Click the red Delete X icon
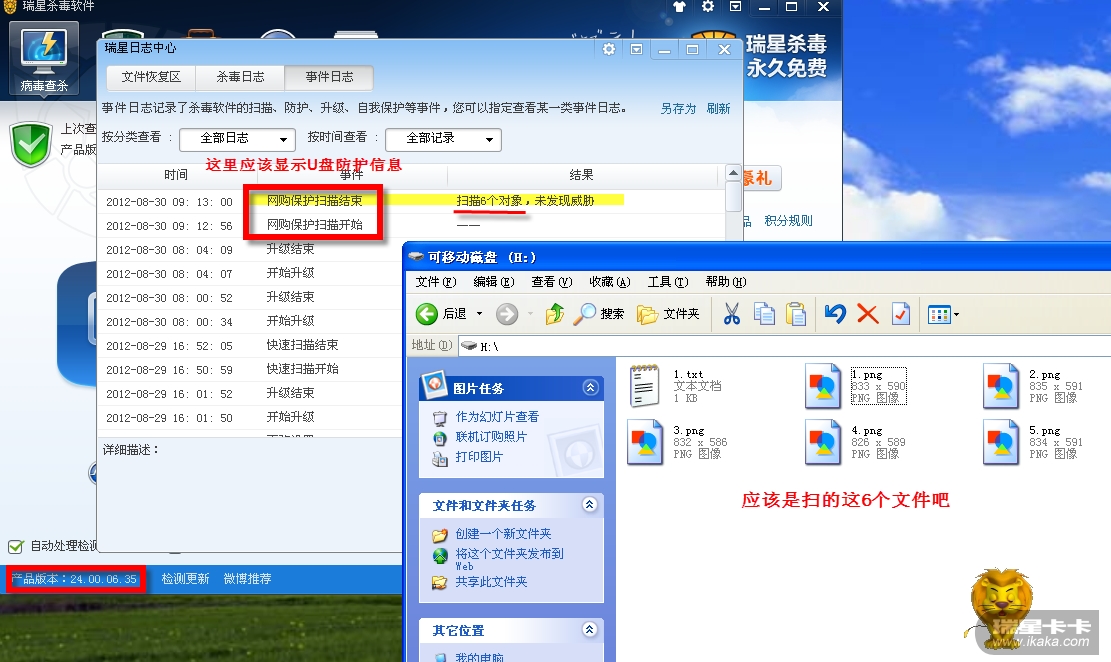 [x=867, y=313]
